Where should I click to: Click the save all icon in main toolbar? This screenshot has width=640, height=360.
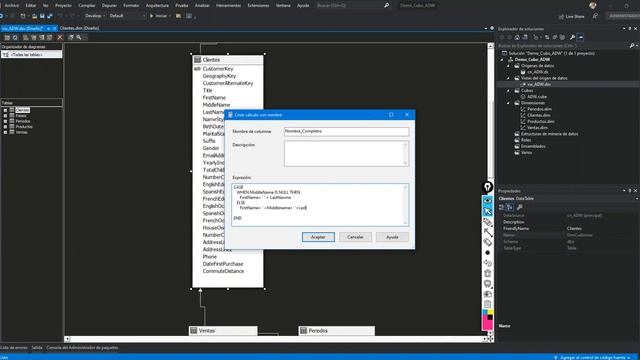point(50,16)
